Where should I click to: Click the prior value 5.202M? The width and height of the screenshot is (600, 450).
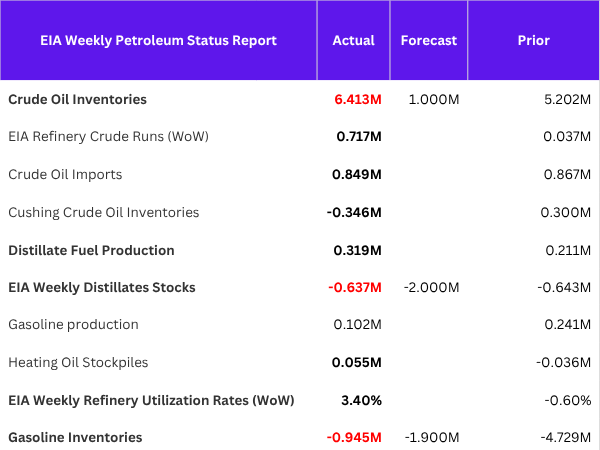coord(567,99)
